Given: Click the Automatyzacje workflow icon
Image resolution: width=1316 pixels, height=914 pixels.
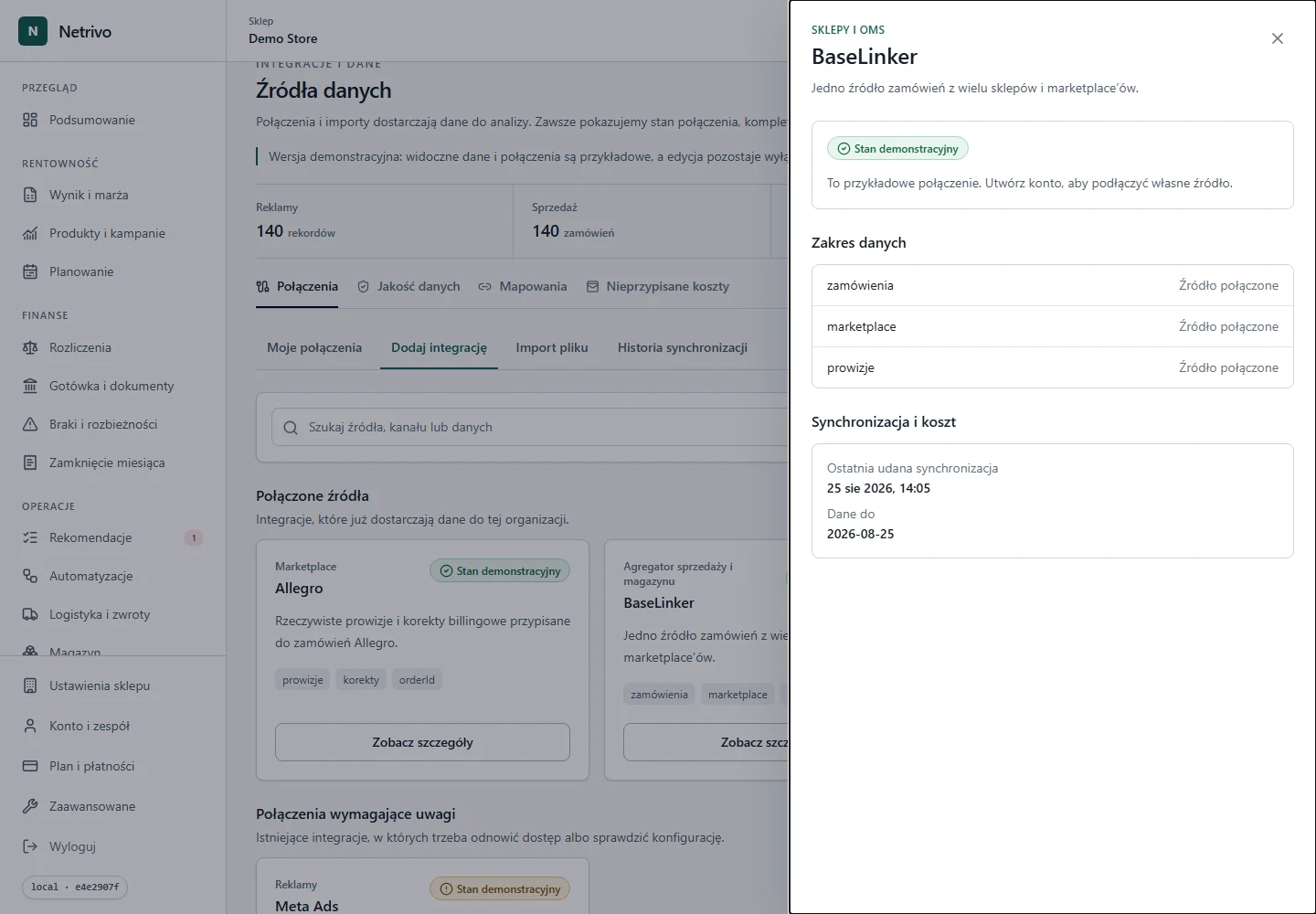Looking at the screenshot, I should coord(30,576).
